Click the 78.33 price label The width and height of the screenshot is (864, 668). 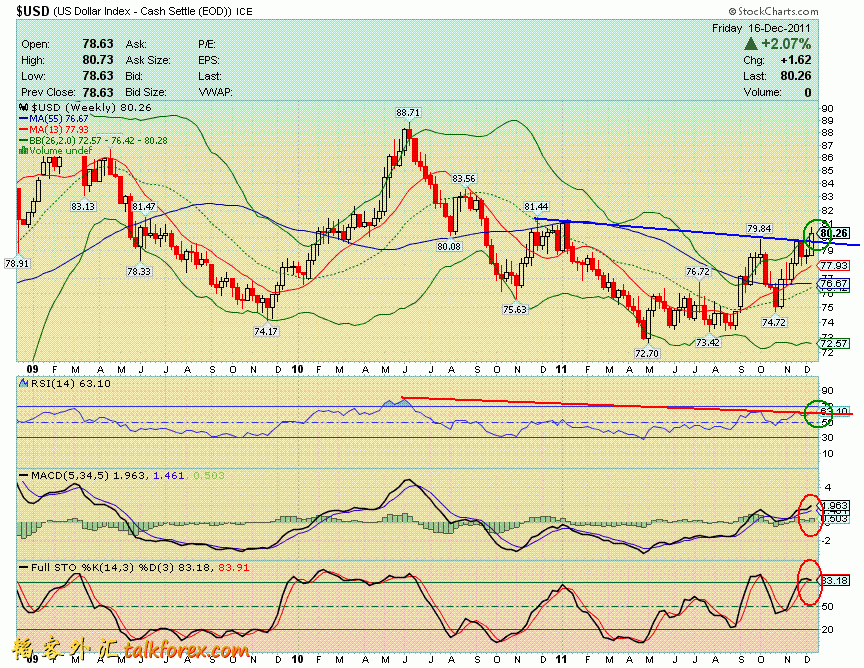pos(138,271)
